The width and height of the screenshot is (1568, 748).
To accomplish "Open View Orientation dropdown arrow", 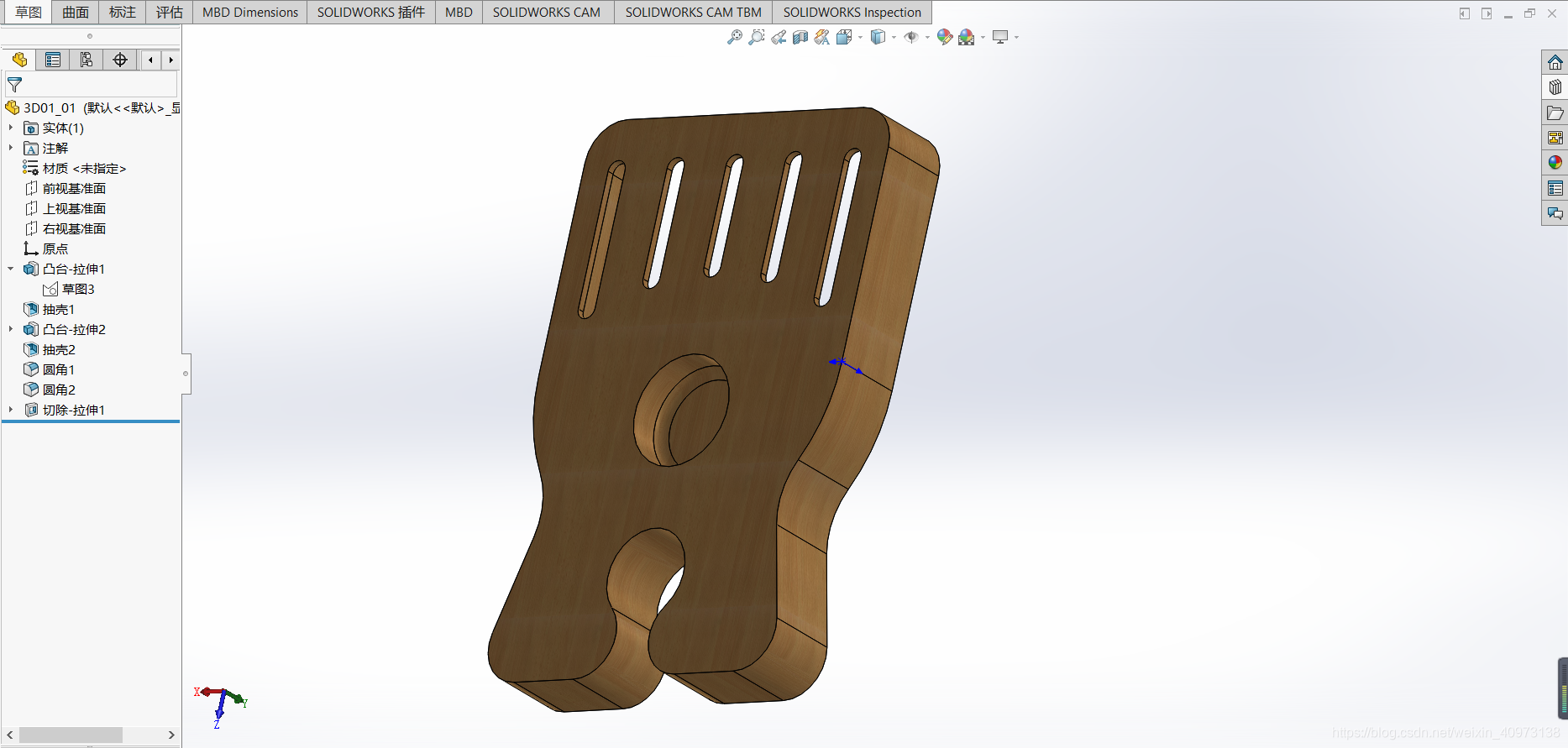I will tap(860, 37).
